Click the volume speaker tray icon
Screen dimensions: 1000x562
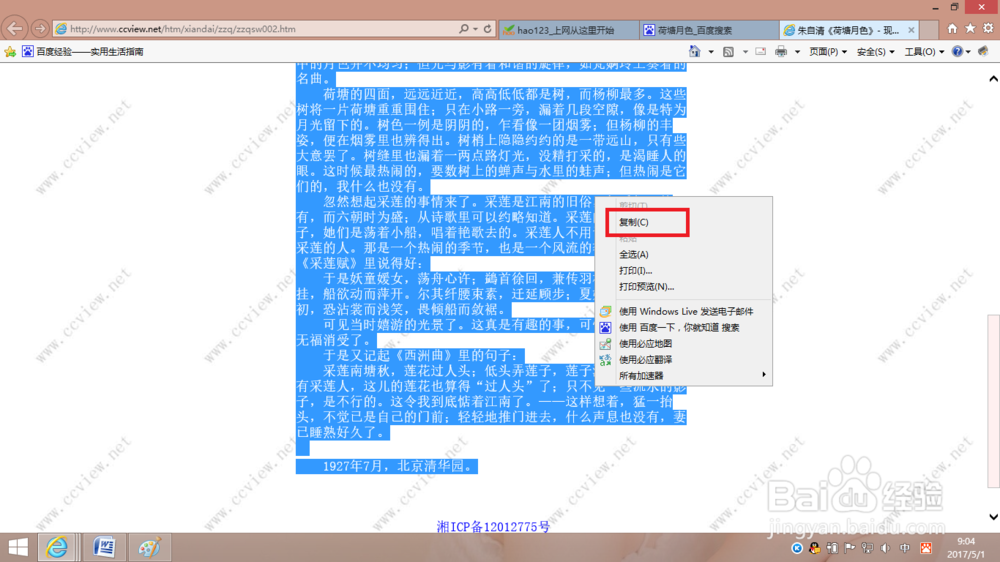(x=885, y=548)
